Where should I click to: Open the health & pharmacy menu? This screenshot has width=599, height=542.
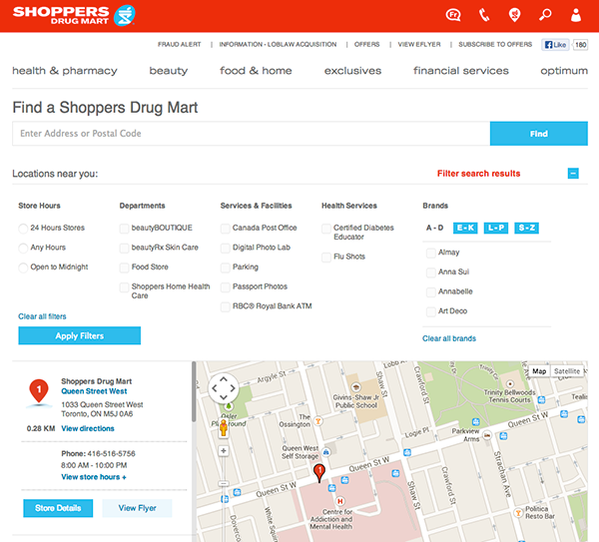(x=65, y=71)
